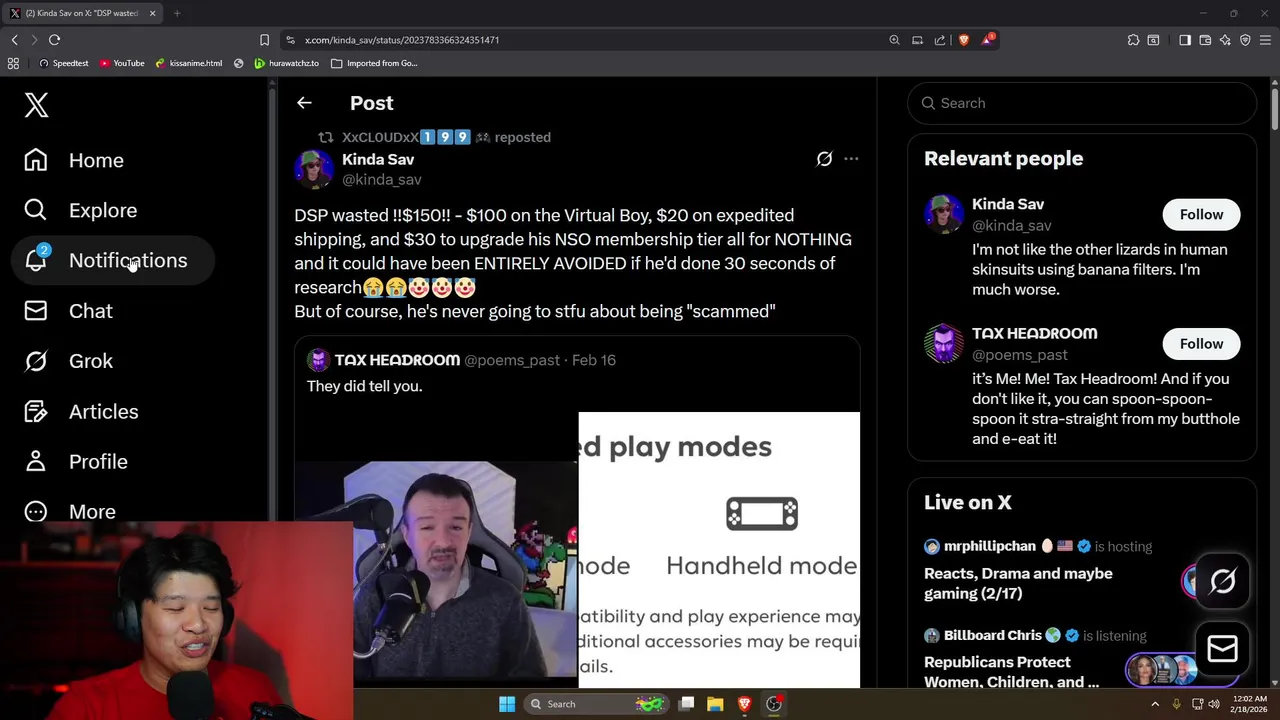Open the three-dot menu on the post
1280x720 pixels.
(x=851, y=159)
